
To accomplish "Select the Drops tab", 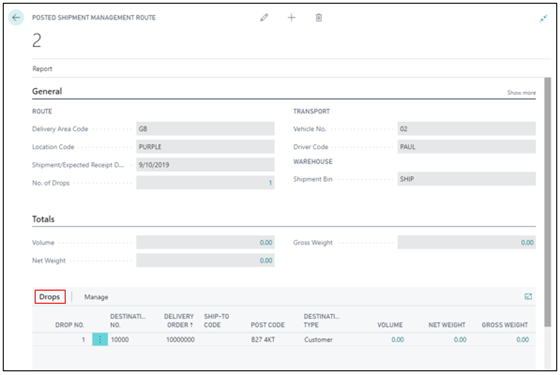I will 50,297.
